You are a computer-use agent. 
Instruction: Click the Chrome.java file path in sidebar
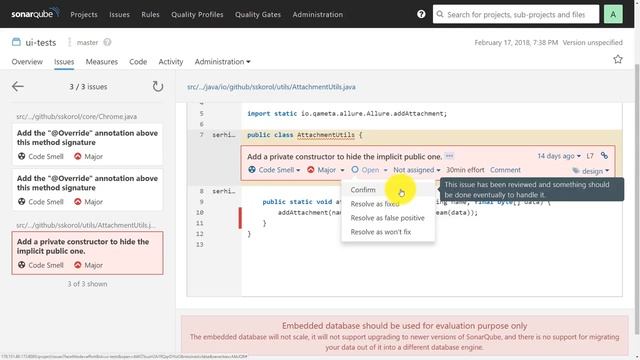click(x=77, y=116)
